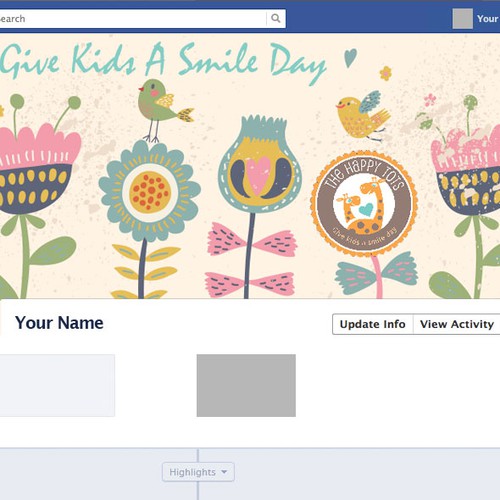Click The Happy Tots giraffe logo
Image resolution: width=500 pixels, height=500 pixels.
(x=364, y=203)
